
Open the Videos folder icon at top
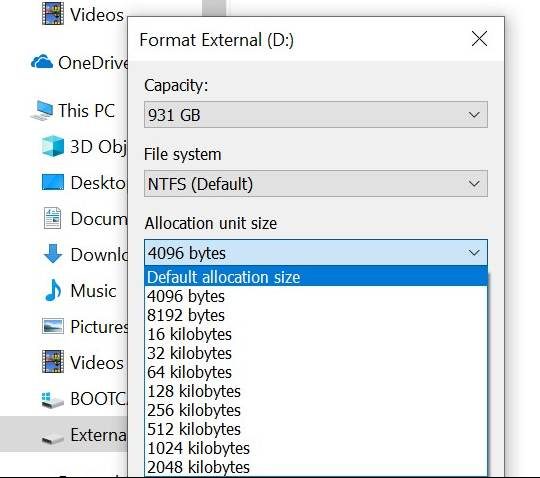point(53,14)
